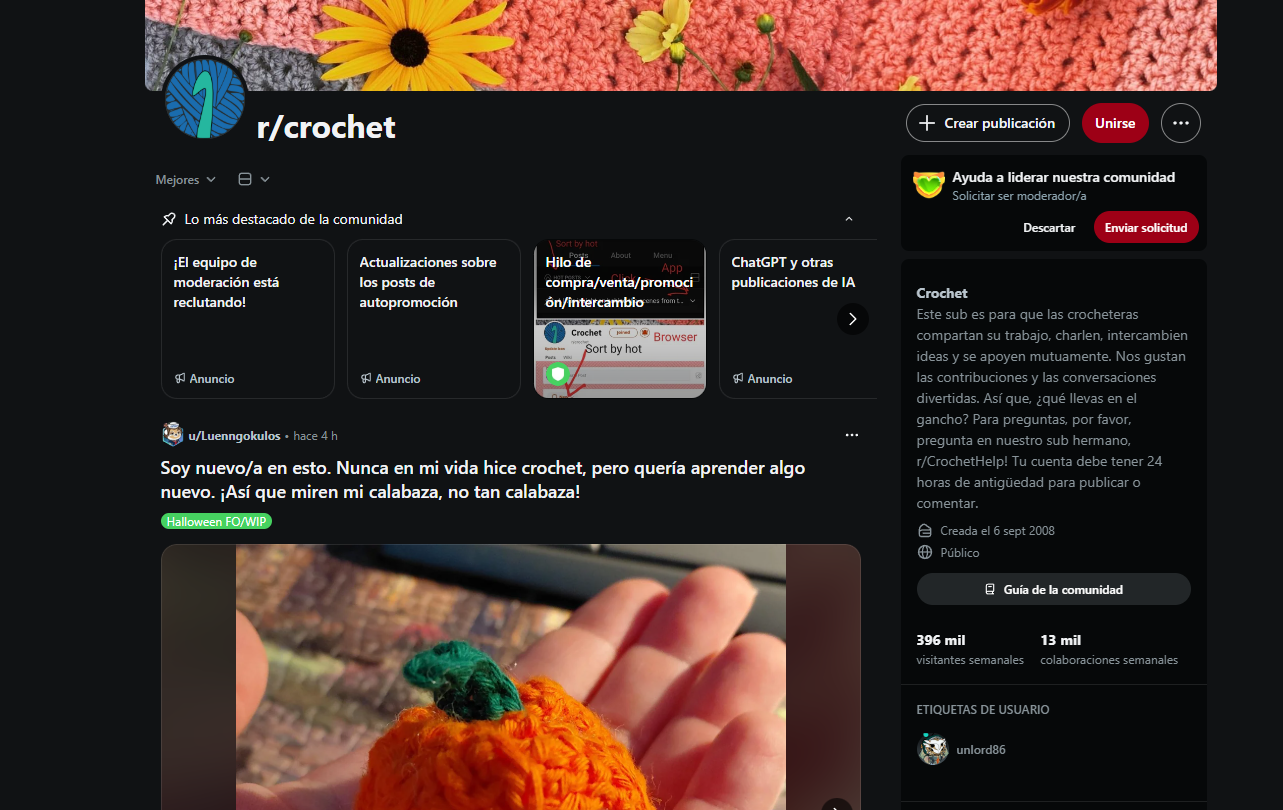Open the card view layout dropdown
The image size is (1283, 810).
point(254,180)
